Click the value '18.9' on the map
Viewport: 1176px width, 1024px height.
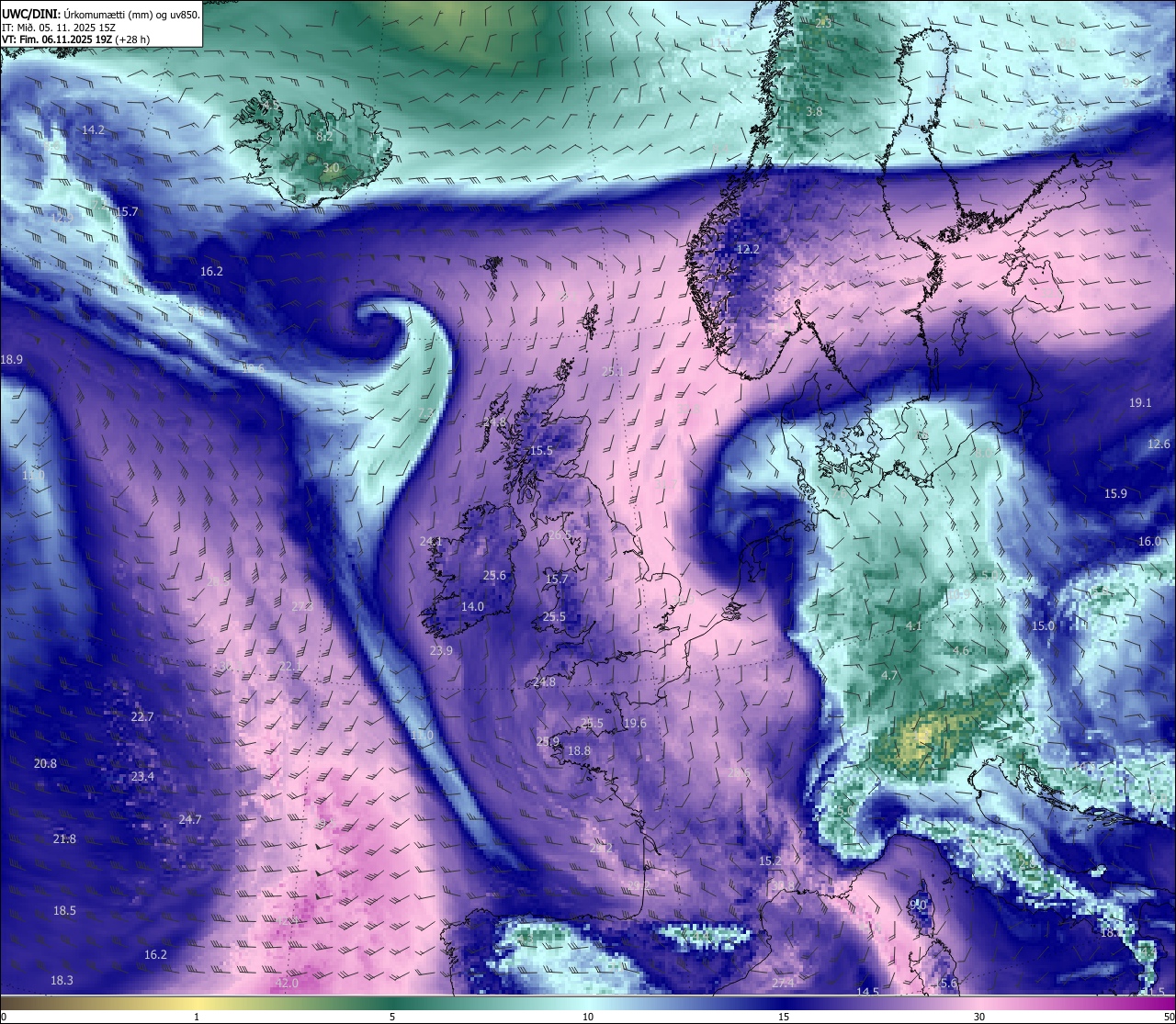tap(12, 359)
